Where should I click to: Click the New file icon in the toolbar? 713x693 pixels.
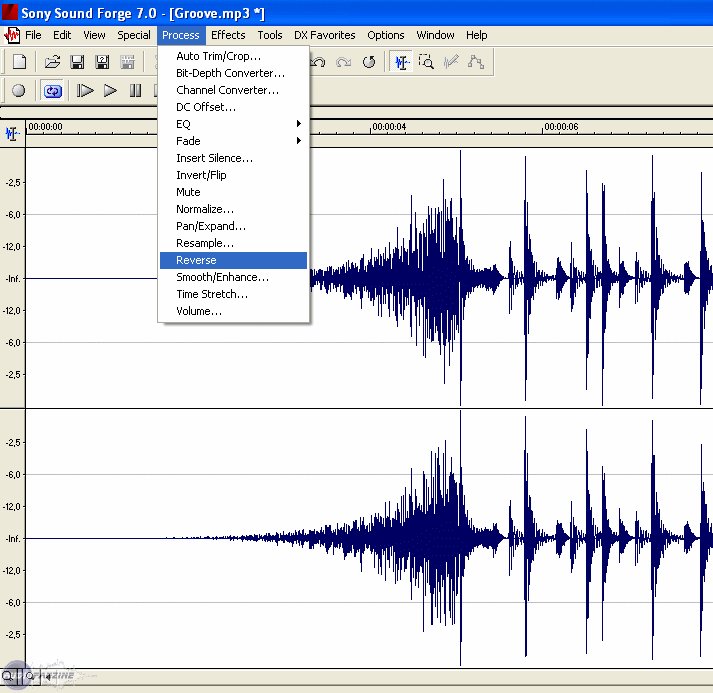(x=19, y=61)
